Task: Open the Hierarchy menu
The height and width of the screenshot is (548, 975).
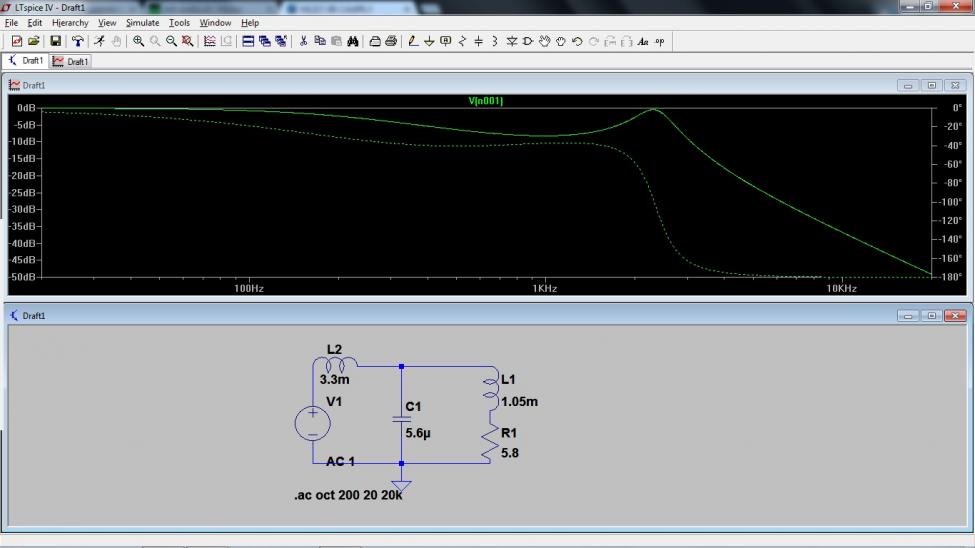Action: point(70,22)
